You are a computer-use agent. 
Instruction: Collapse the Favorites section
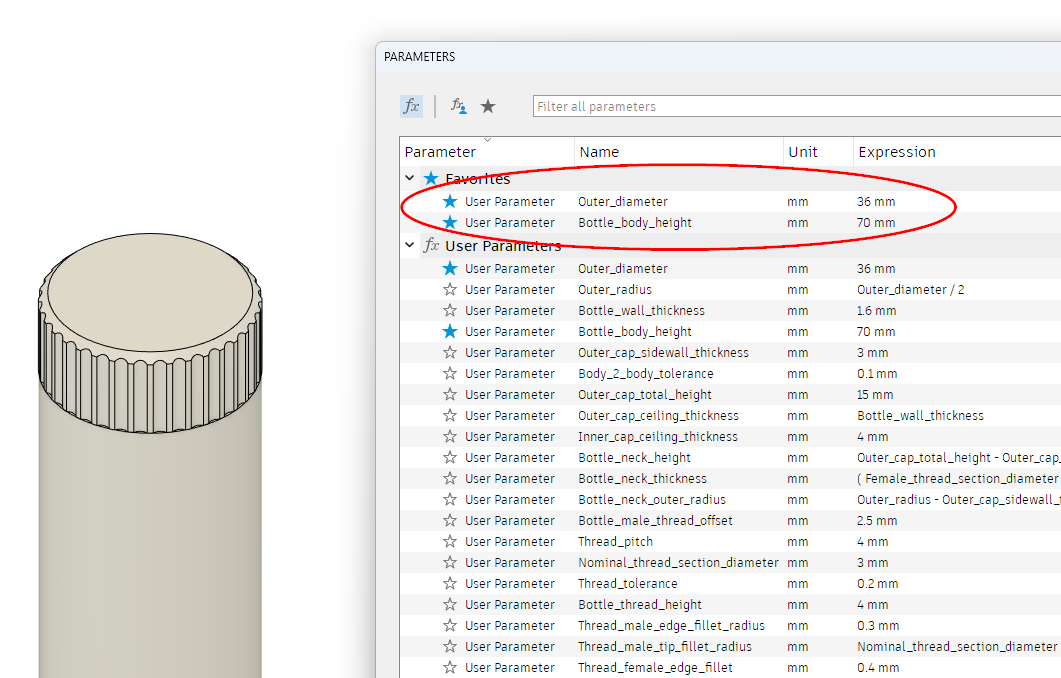tap(408, 177)
